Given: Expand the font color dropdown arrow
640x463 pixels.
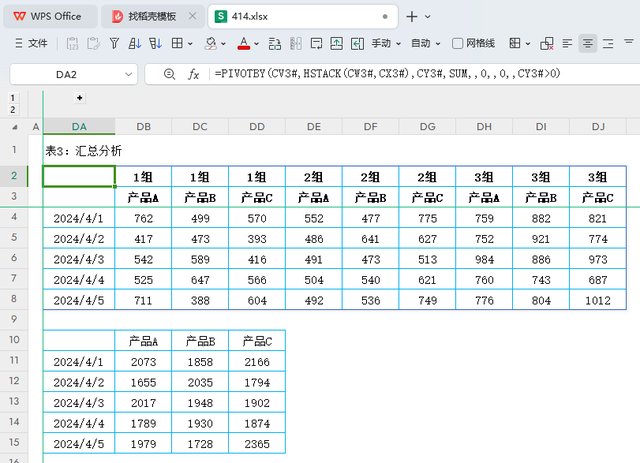Looking at the screenshot, I should 256,43.
